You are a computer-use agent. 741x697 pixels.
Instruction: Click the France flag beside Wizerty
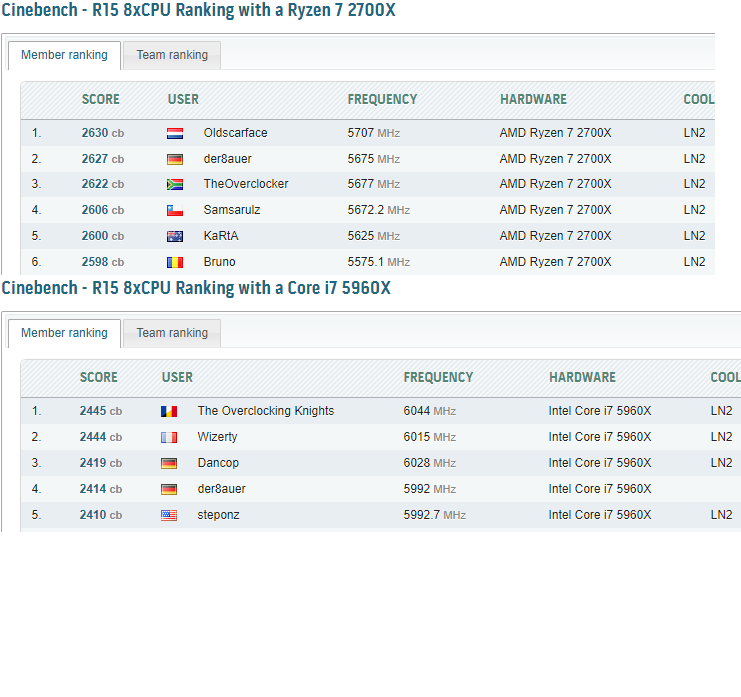[169, 438]
